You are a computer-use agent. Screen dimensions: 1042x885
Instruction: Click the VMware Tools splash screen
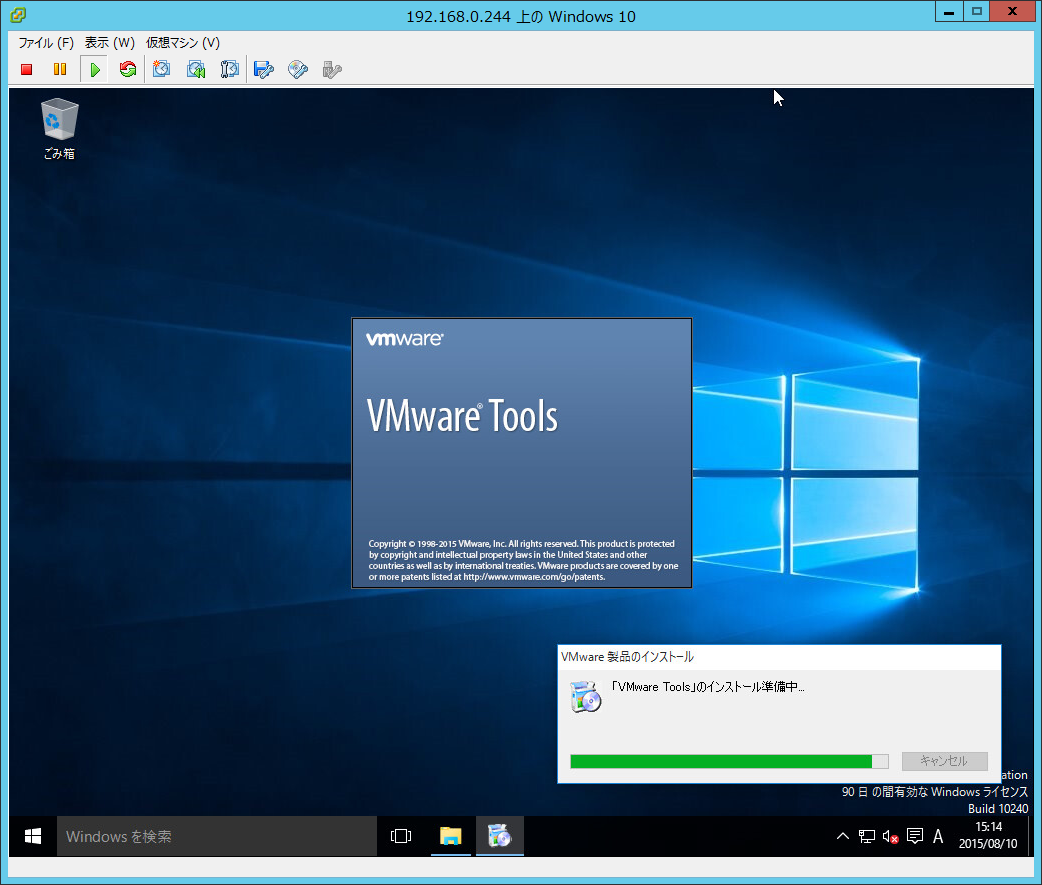(x=522, y=453)
